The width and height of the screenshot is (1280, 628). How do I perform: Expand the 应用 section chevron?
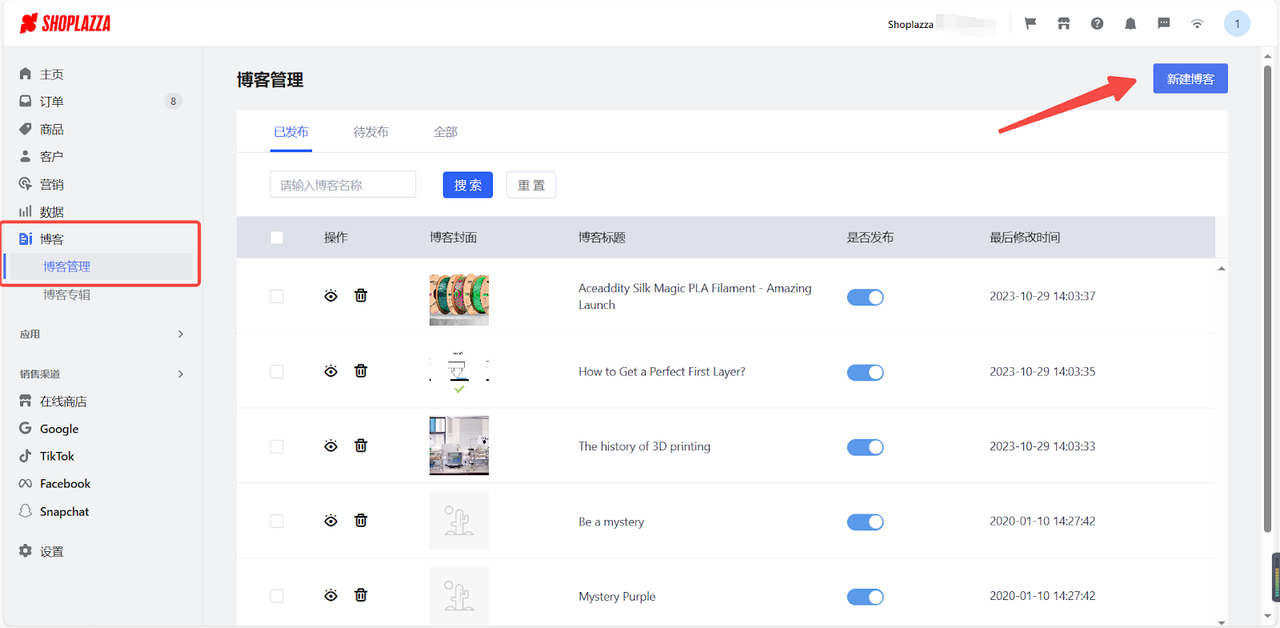click(181, 334)
